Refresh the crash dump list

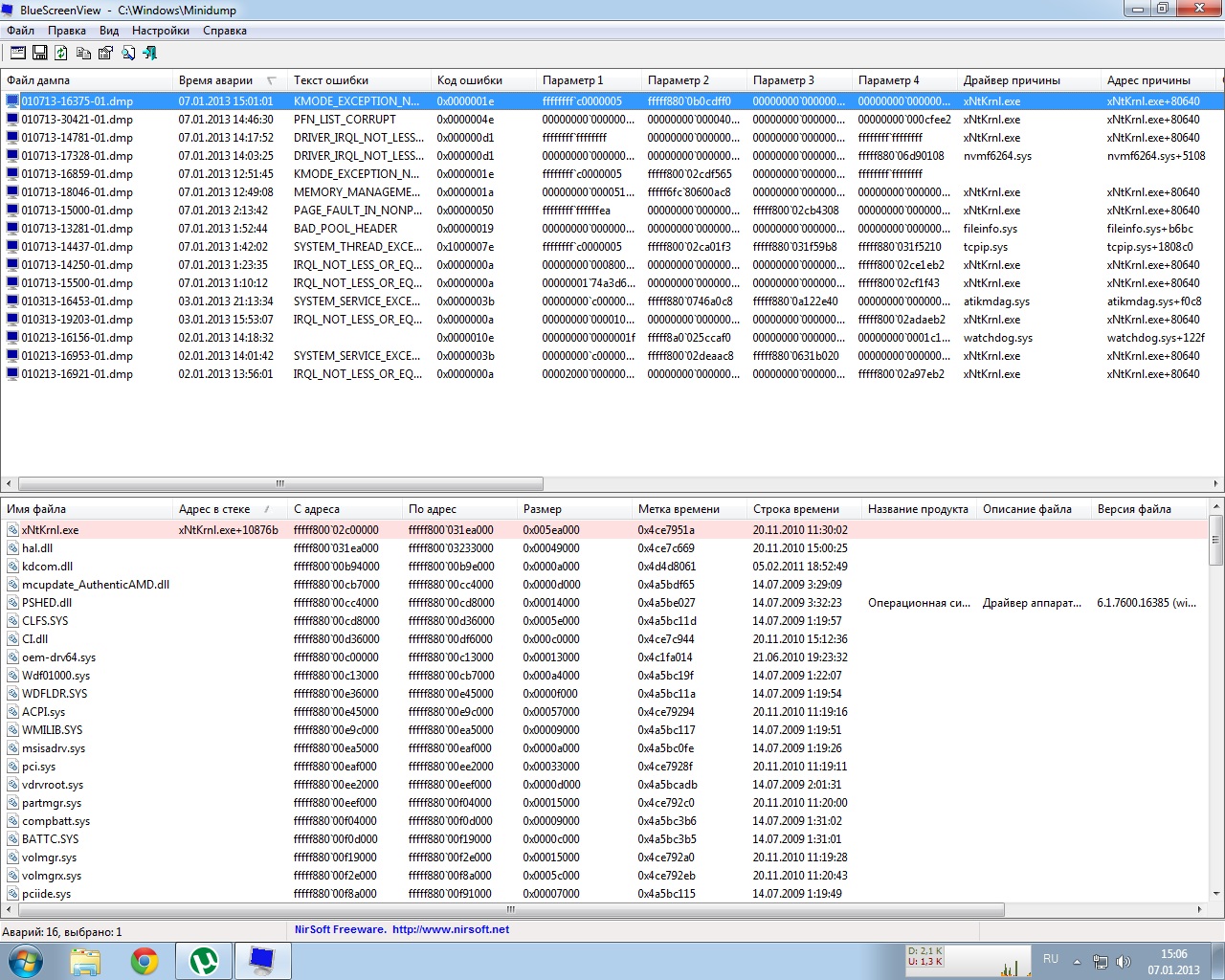pyautogui.click(x=61, y=54)
